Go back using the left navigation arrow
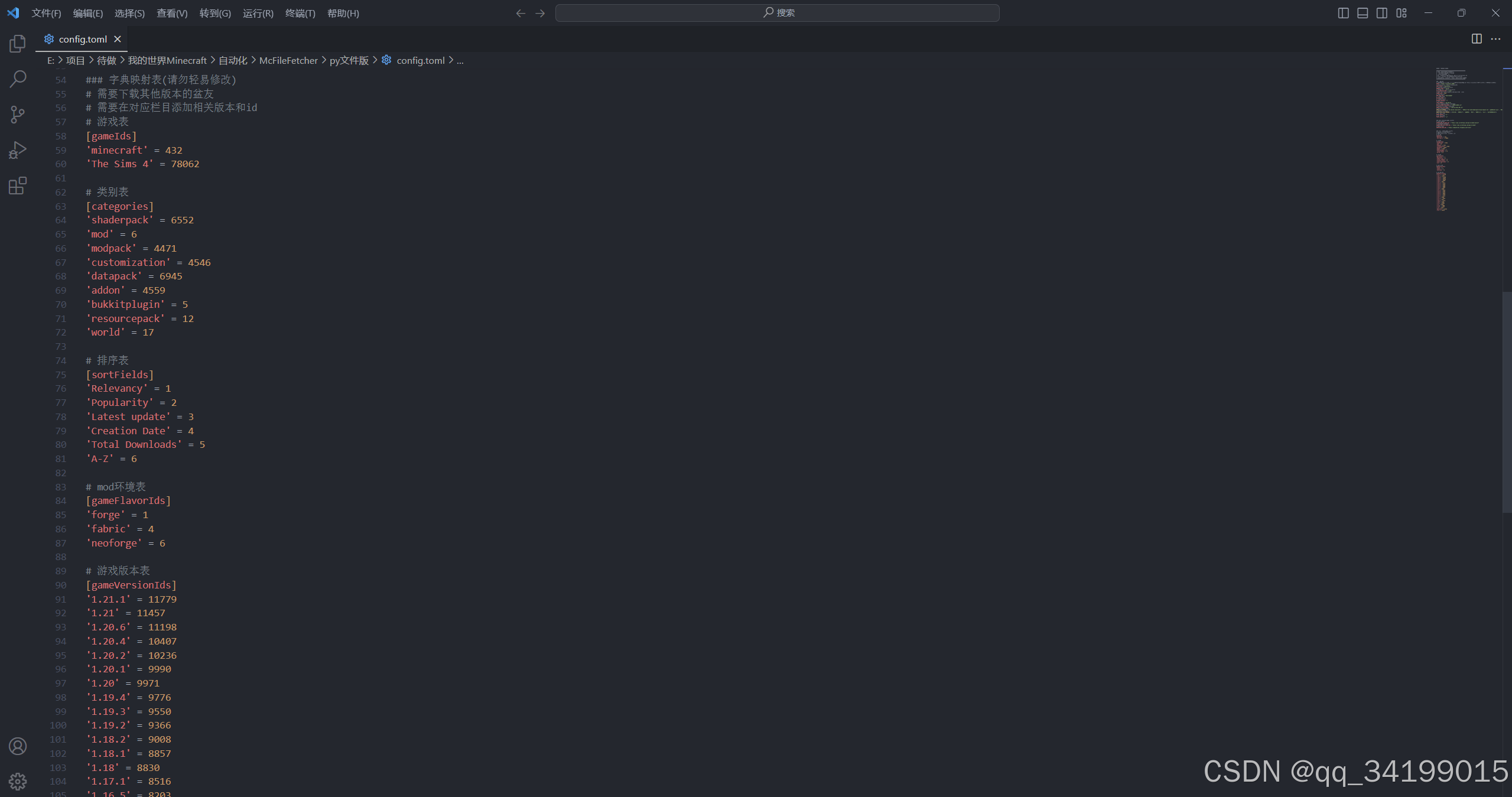 pos(521,13)
